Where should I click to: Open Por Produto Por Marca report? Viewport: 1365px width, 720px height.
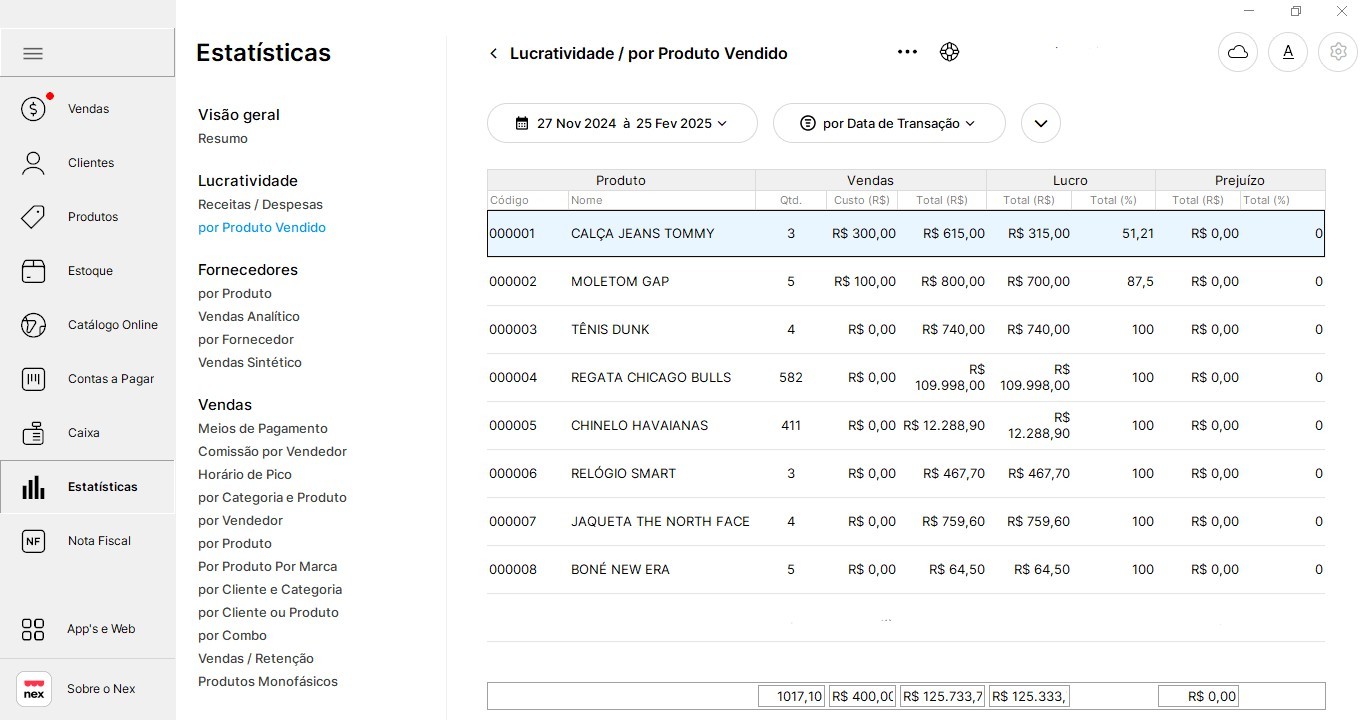click(x=267, y=567)
